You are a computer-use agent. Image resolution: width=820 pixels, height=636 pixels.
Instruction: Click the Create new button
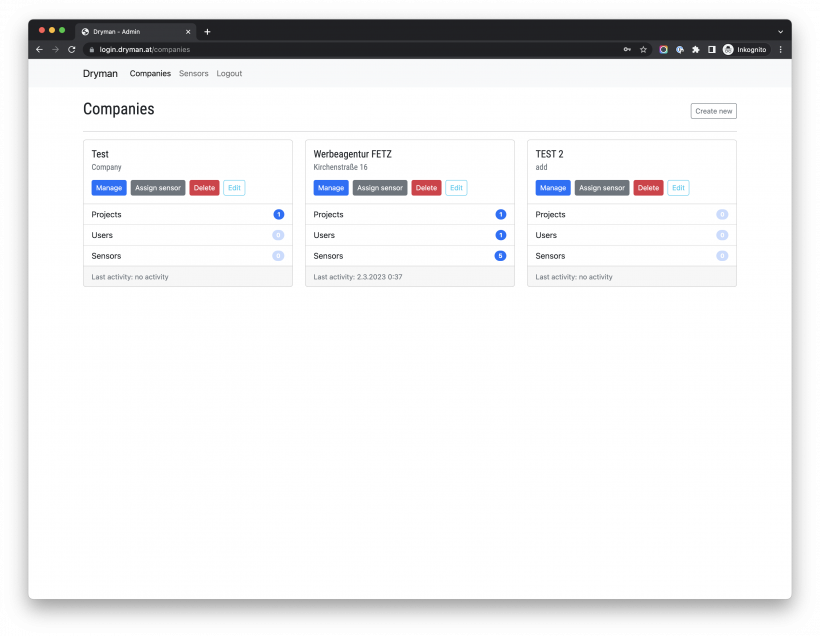coord(713,111)
